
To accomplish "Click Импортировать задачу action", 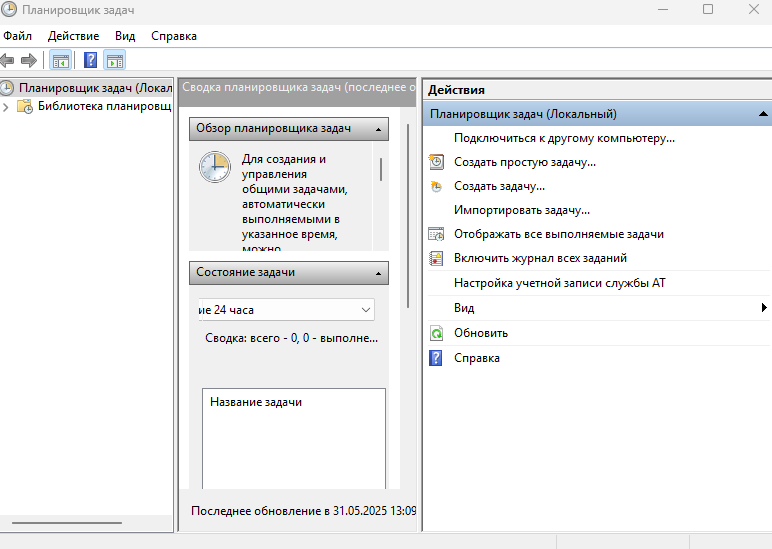I will pos(522,210).
